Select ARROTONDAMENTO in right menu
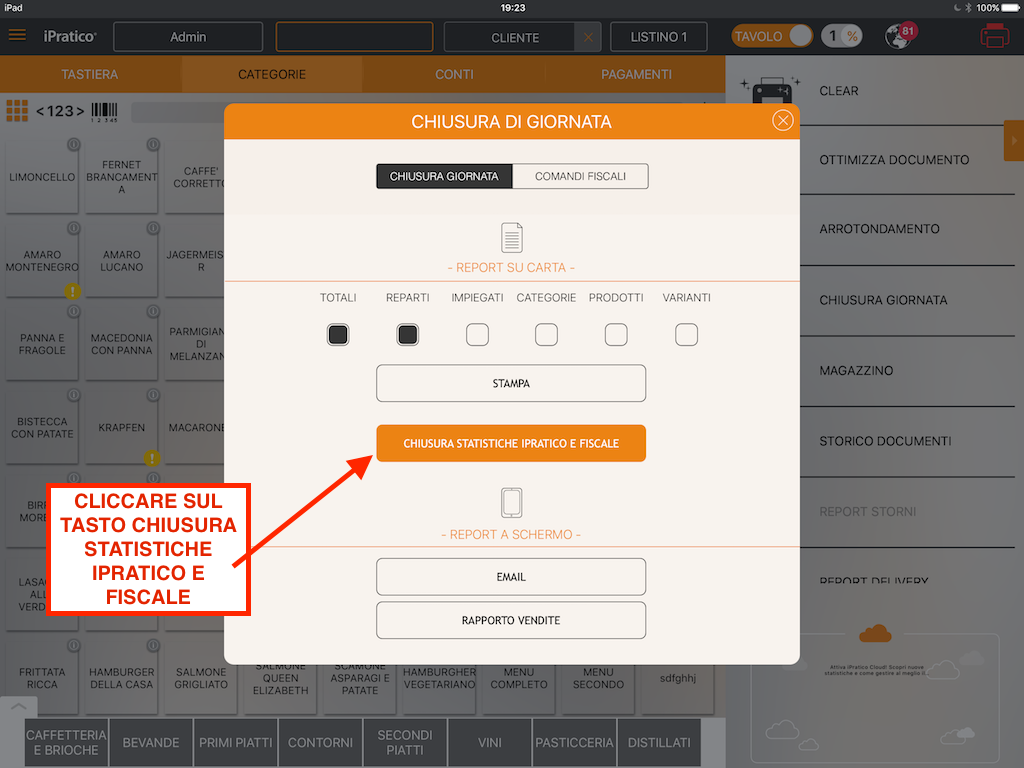This screenshot has height=768, width=1024. coord(906,229)
